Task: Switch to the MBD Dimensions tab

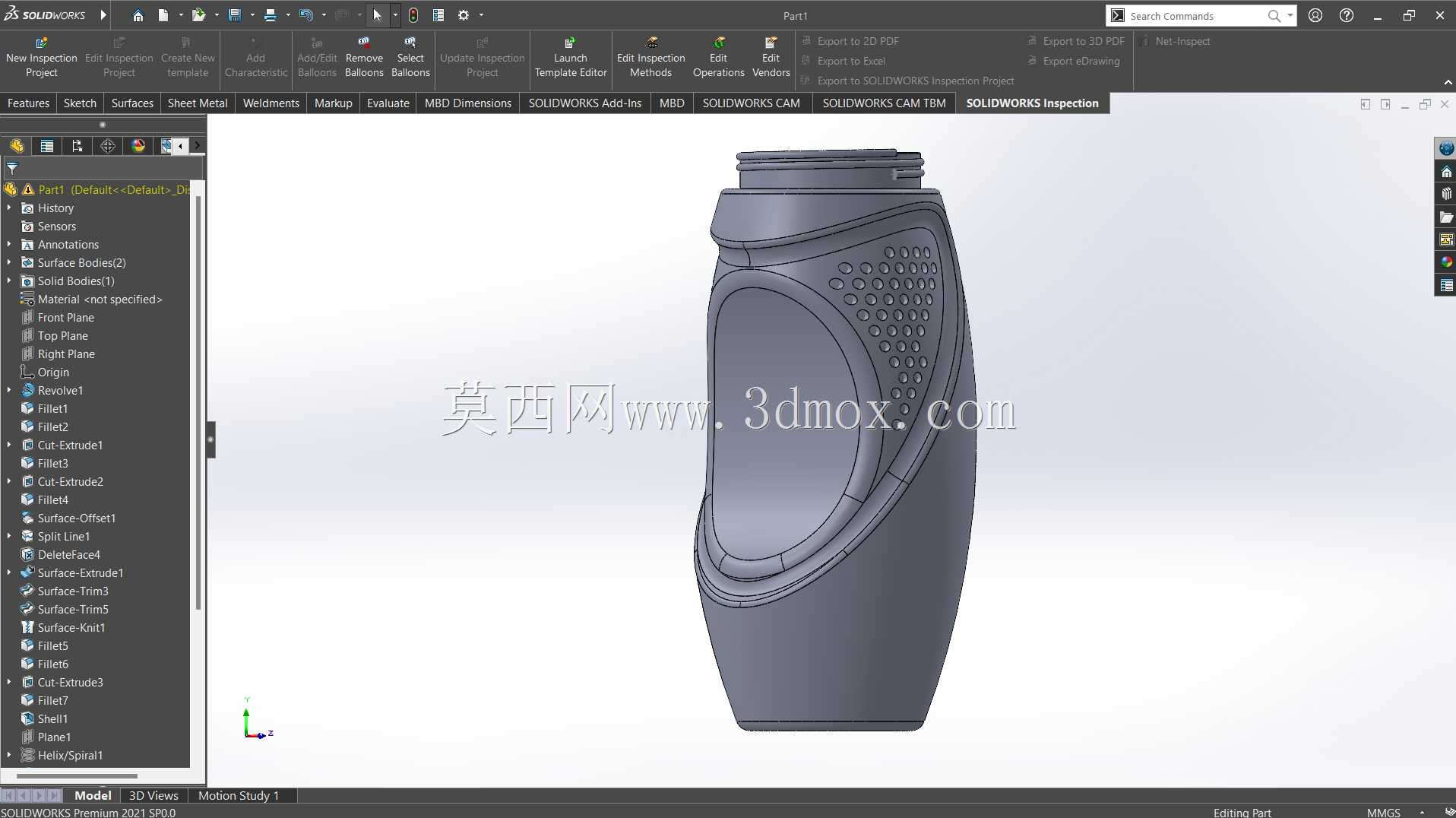Action: (x=468, y=103)
